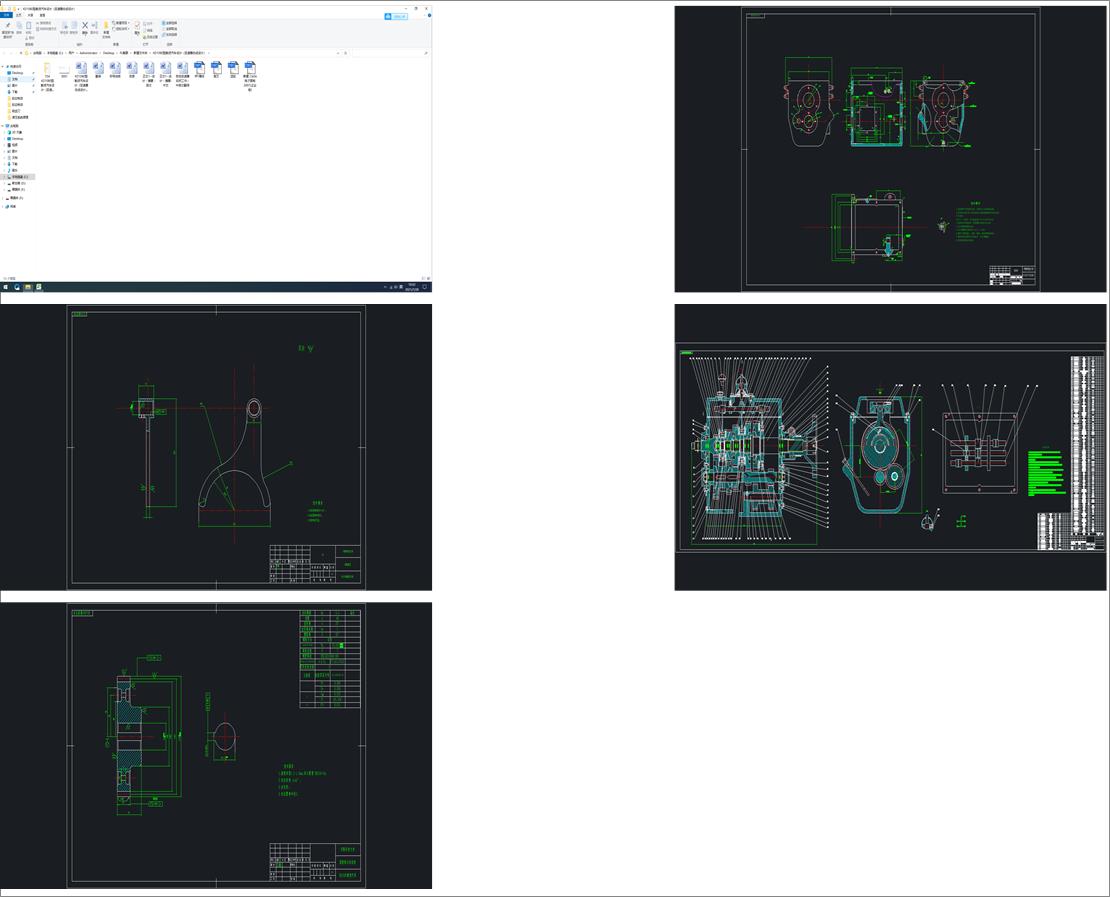
Task: Click the shift fork CAD drawing thumbnail
Action: pyautogui.click(x=216, y=447)
